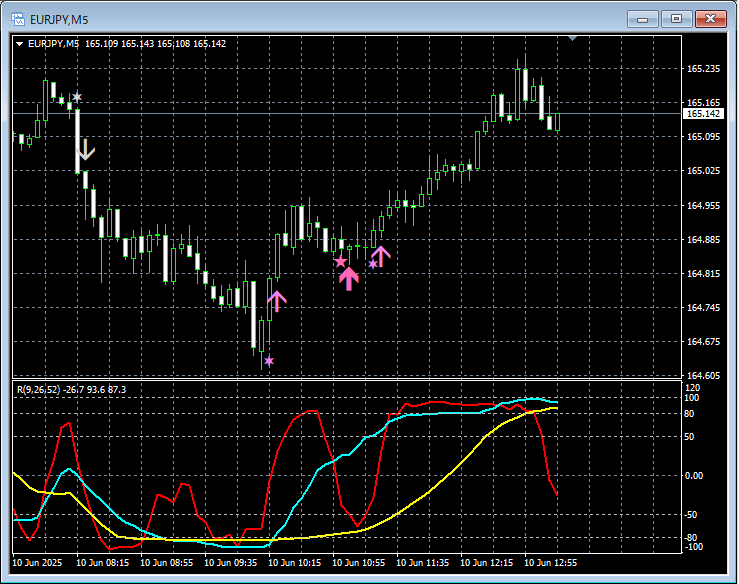Image resolution: width=739 pixels, height=584 pixels.
Task: Click the indicator scale value 80
Action: [x=689, y=414]
